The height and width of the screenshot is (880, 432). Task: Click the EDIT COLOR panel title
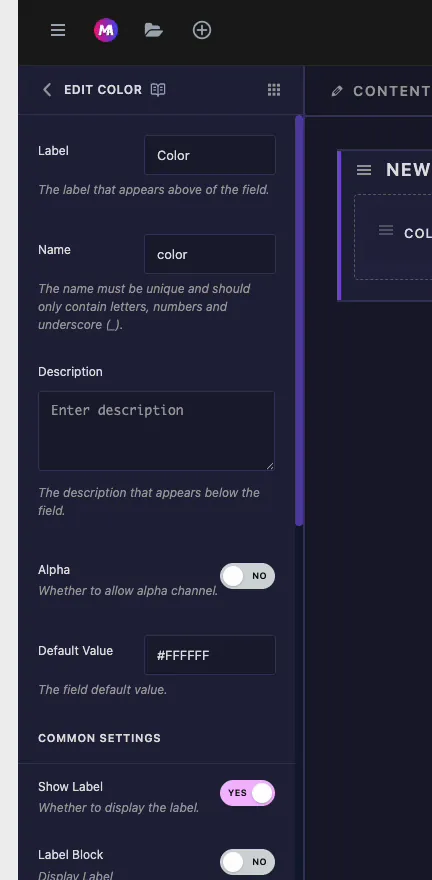103,90
